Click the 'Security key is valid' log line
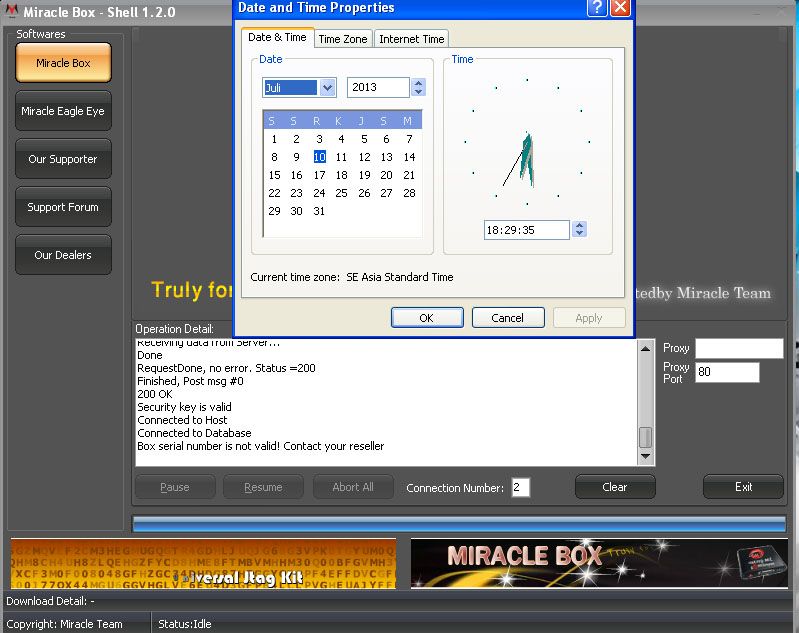 click(x=184, y=407)
